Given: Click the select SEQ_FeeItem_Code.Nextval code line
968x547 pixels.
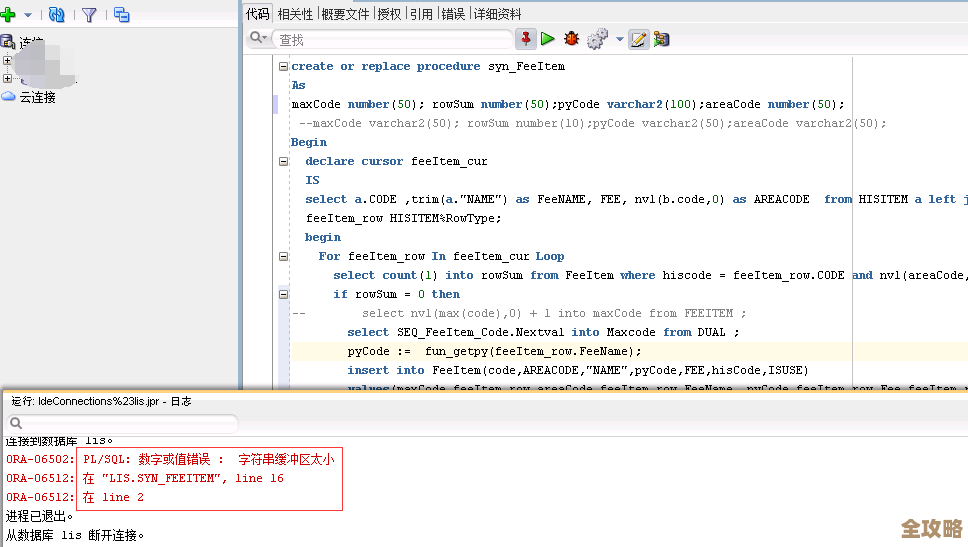Looking at the screenshot, I should pyautogui.click(x=543, y=332).
